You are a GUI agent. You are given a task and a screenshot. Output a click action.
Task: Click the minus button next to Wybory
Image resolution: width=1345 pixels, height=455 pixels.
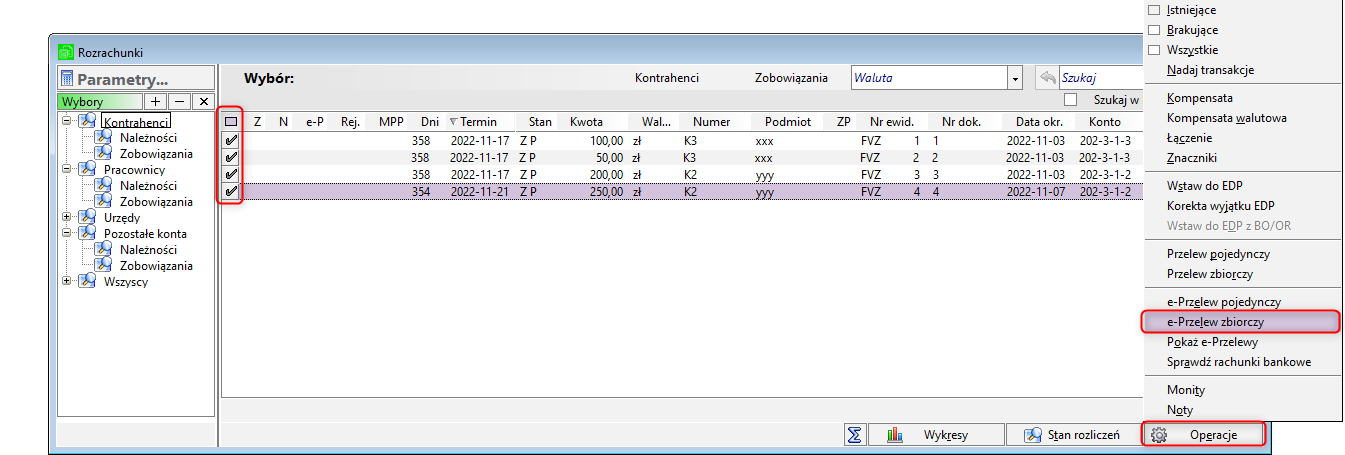[x=179, y=102]
